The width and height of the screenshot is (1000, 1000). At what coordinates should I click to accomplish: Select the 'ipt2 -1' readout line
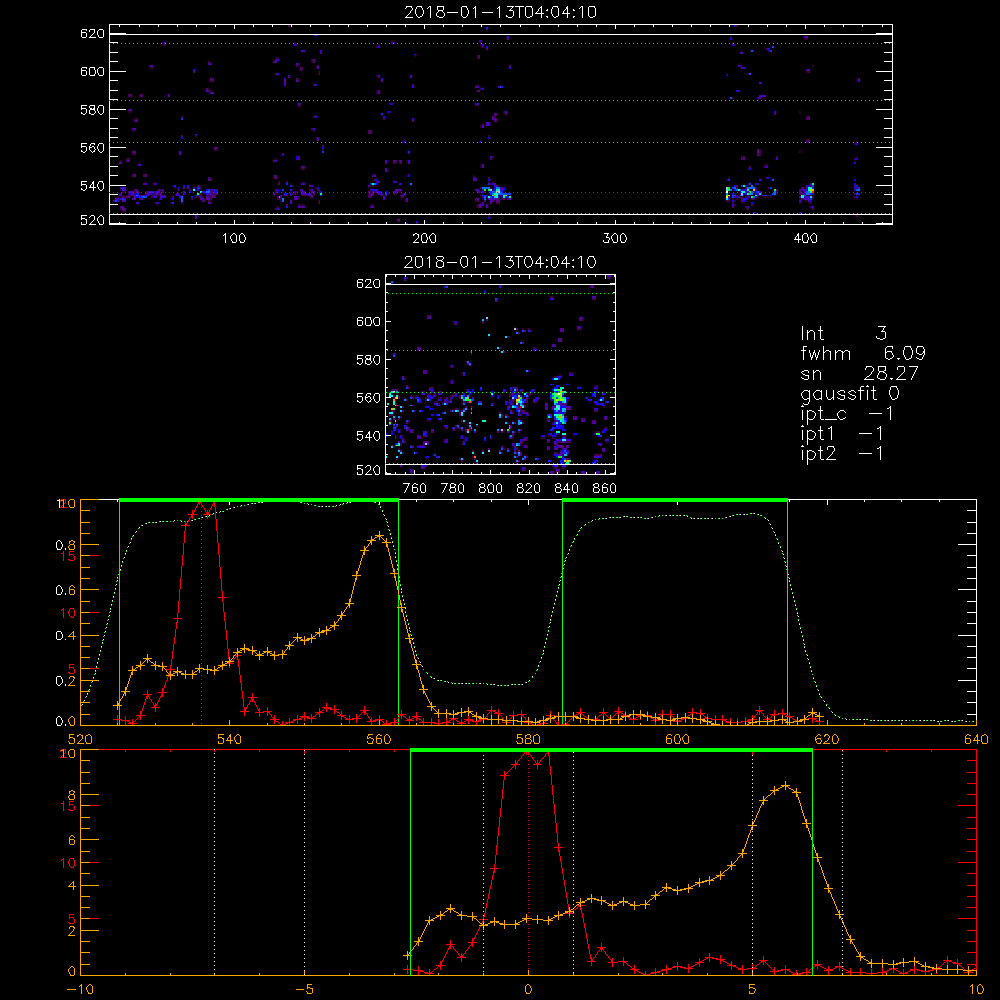842,454
